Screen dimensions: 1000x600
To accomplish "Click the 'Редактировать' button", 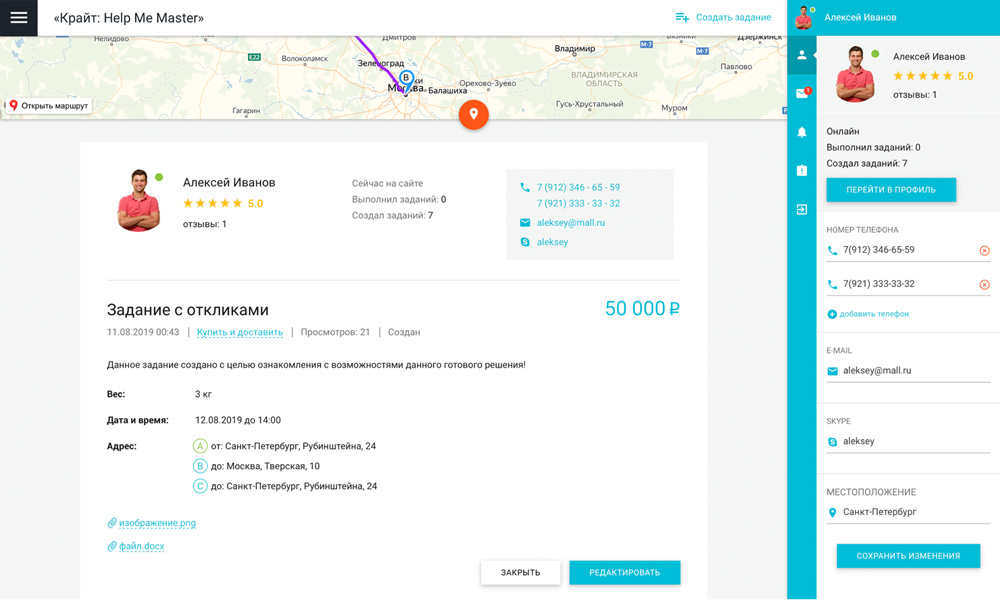I will click(624, 572).
